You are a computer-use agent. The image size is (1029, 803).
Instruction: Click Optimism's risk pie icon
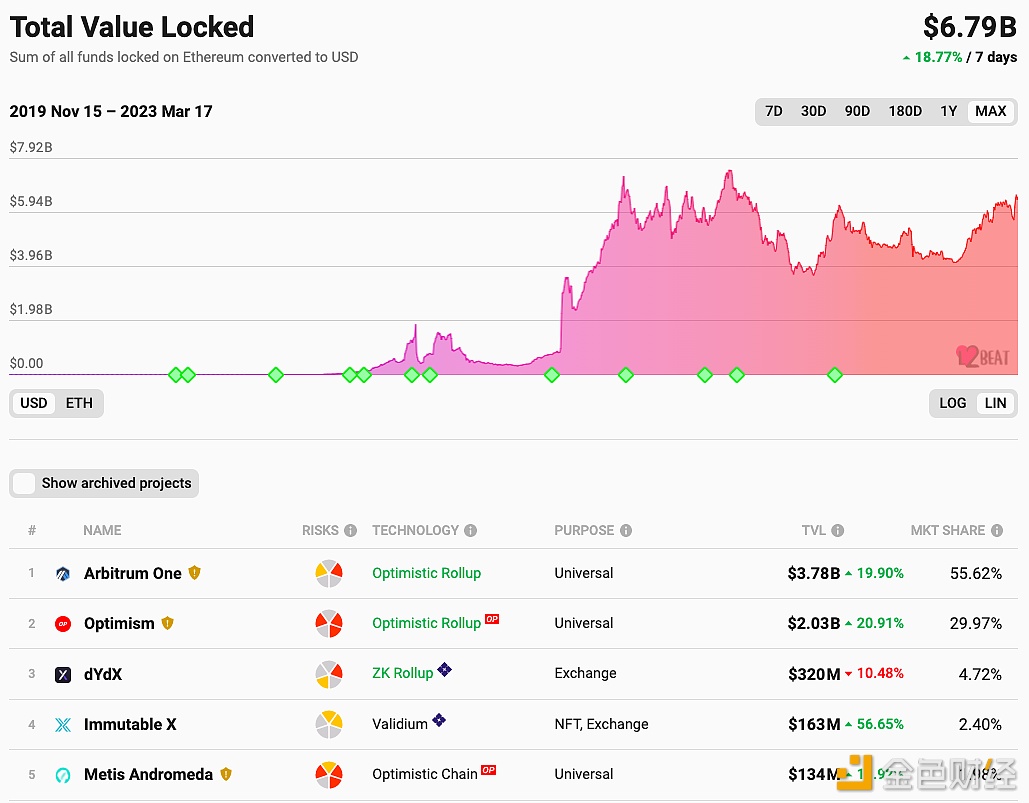pyautogui.click(x=329, y=623)
